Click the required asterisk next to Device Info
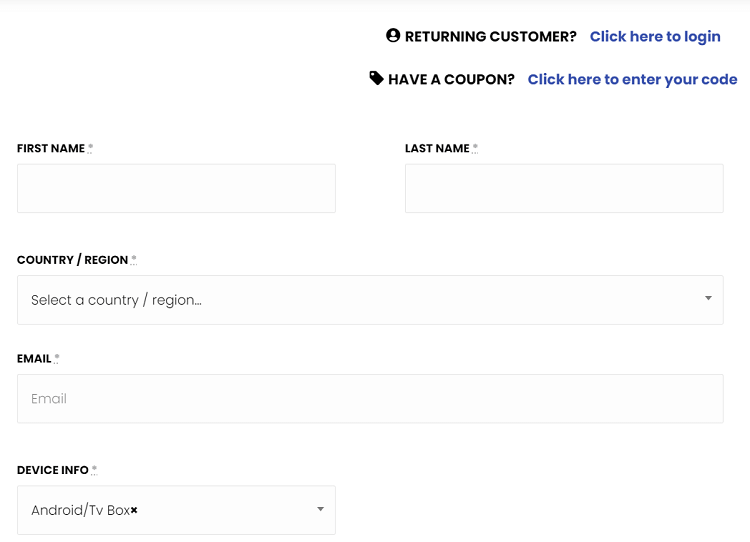 tap(94, 469)
